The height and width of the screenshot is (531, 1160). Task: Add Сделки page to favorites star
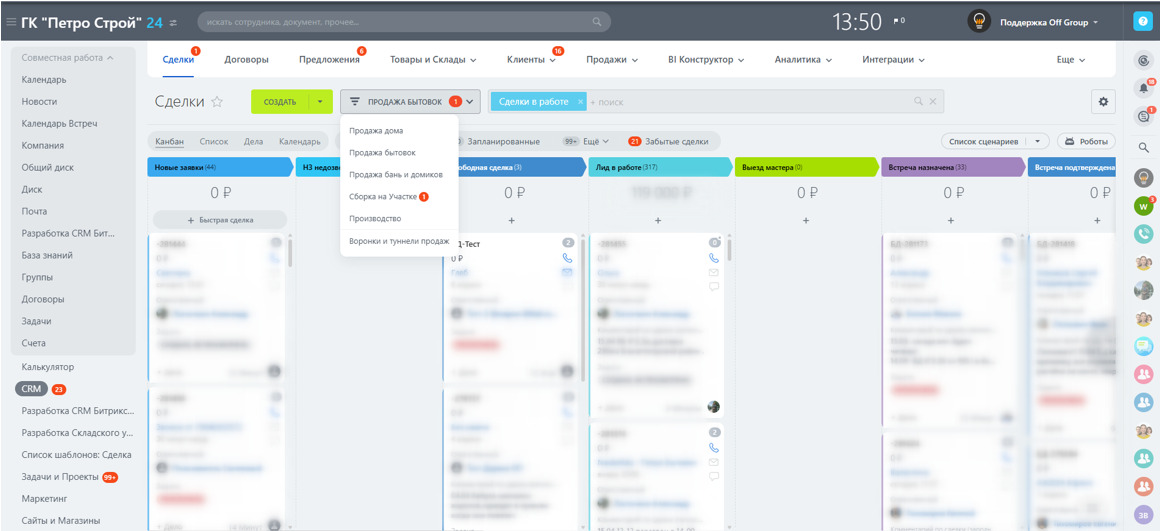click(217, 102)
